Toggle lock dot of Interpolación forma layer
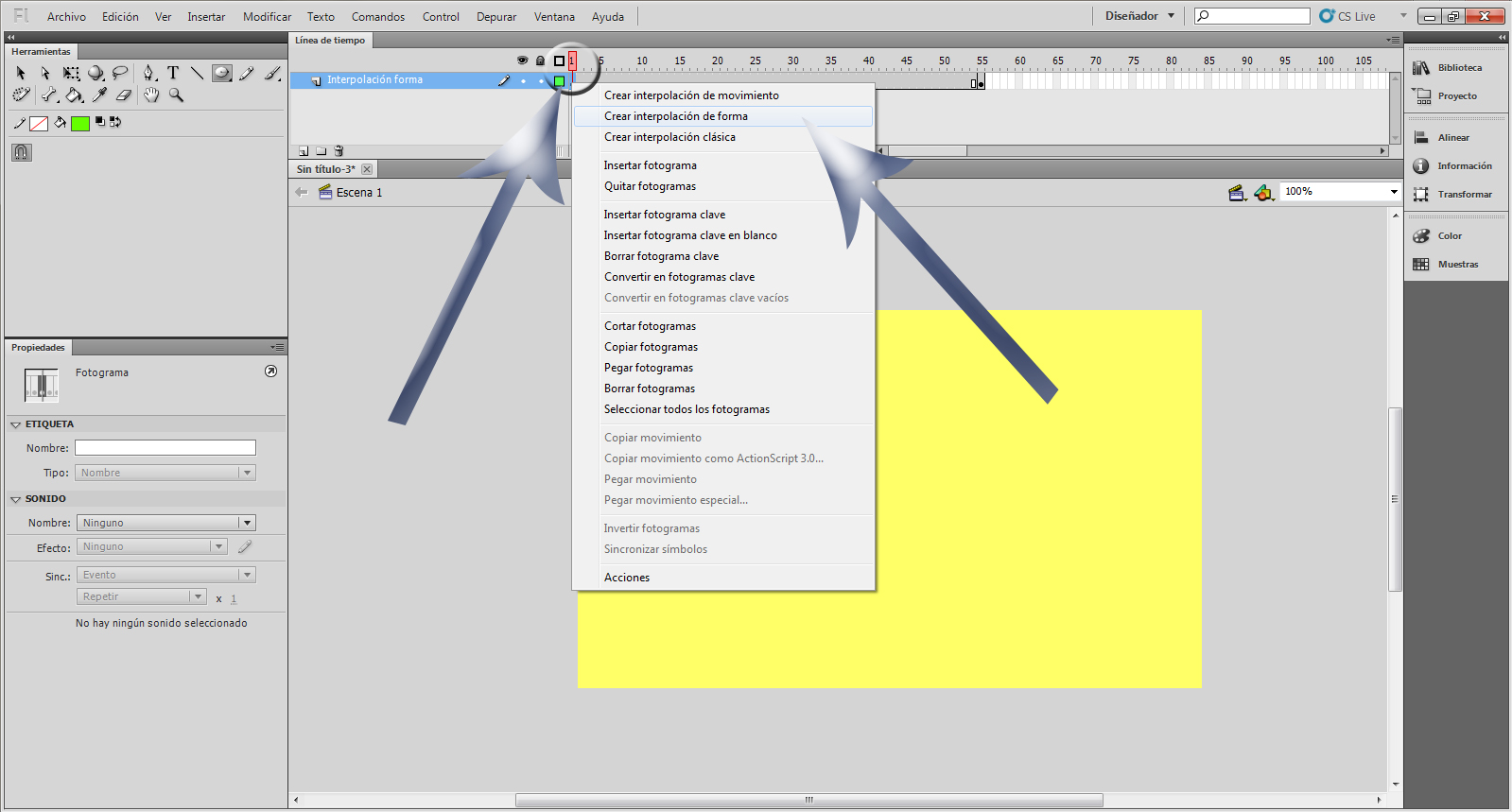This screenshot has height=812, width=1512. [x=541, y=81]
